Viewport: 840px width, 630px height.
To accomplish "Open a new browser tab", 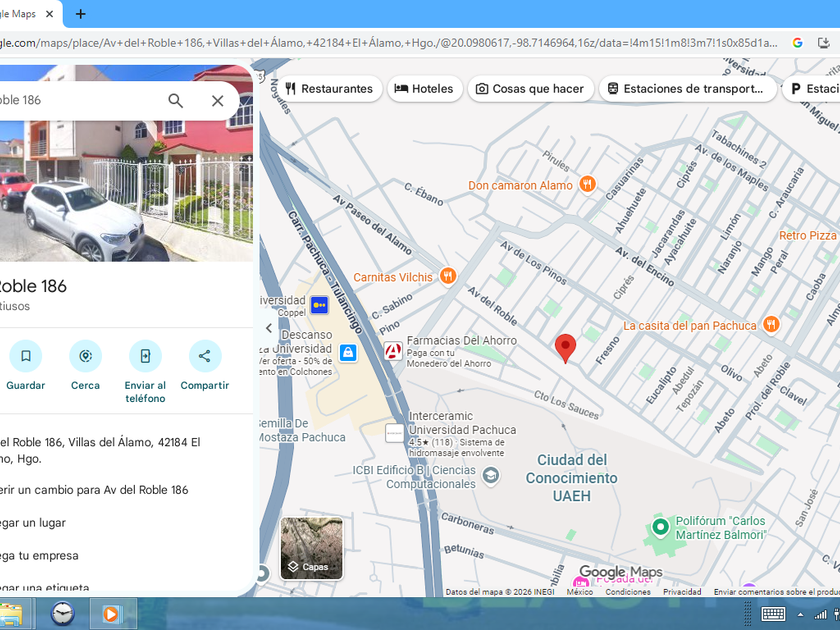I will coord(80,14).
